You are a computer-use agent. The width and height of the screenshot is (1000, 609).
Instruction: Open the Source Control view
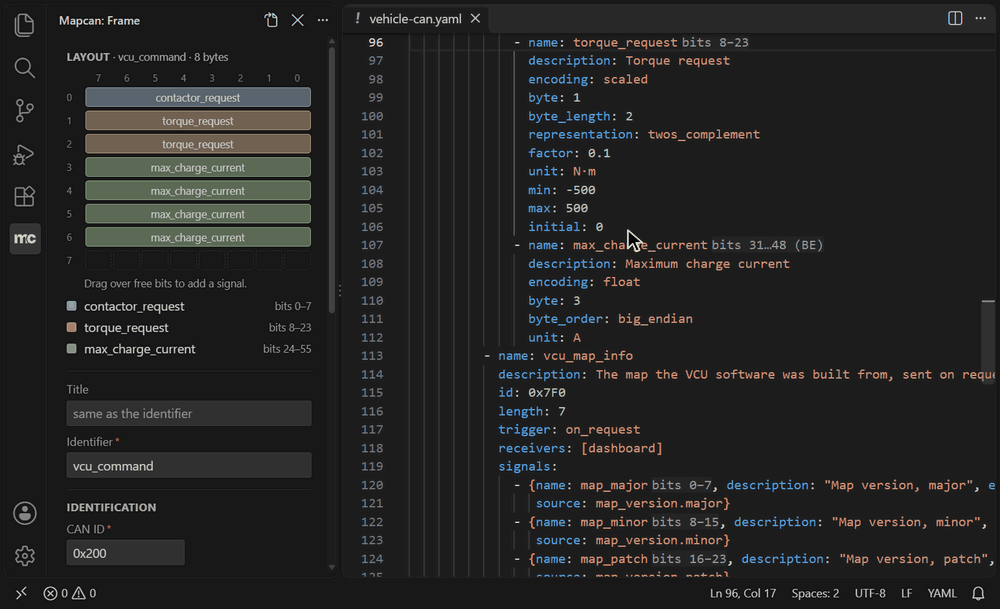[x=24, y=110]
